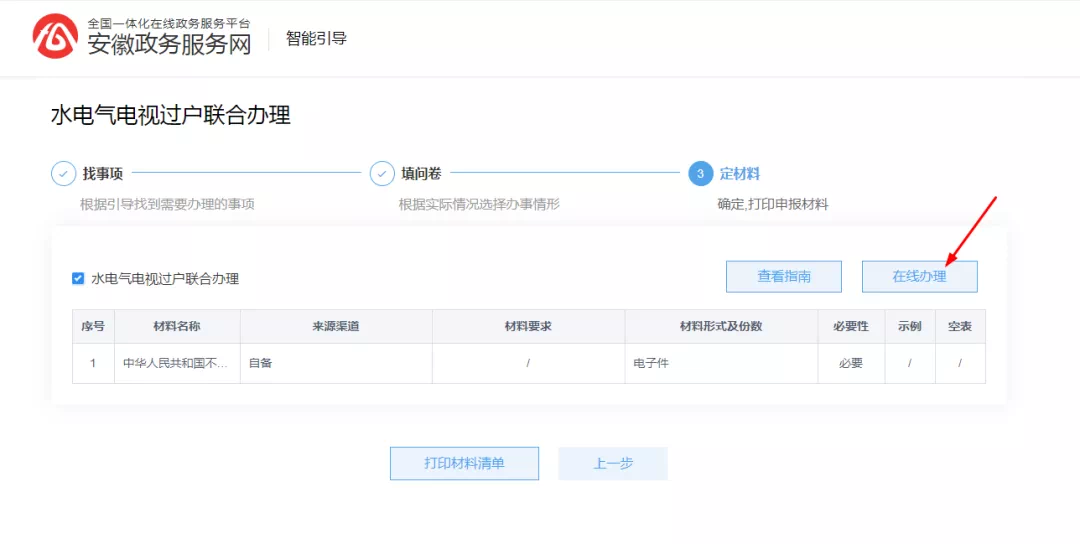Click the truncated 中华人民共和国不… material name cell
This screenshot has height=544, width=1080.
(x=177, y=363)
